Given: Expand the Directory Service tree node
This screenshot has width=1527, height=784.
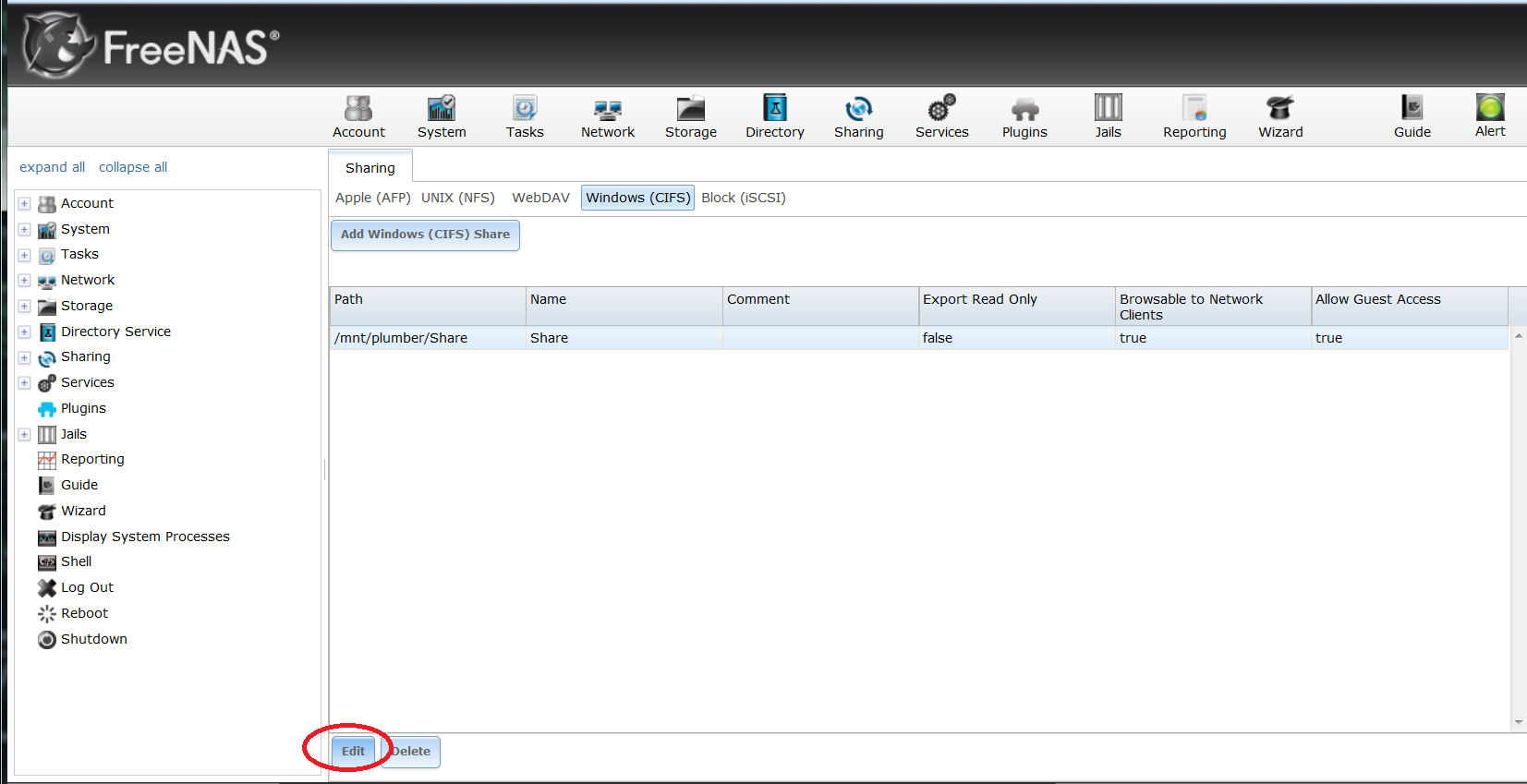Looking at the screenshot, I should [x=25, y=332].
